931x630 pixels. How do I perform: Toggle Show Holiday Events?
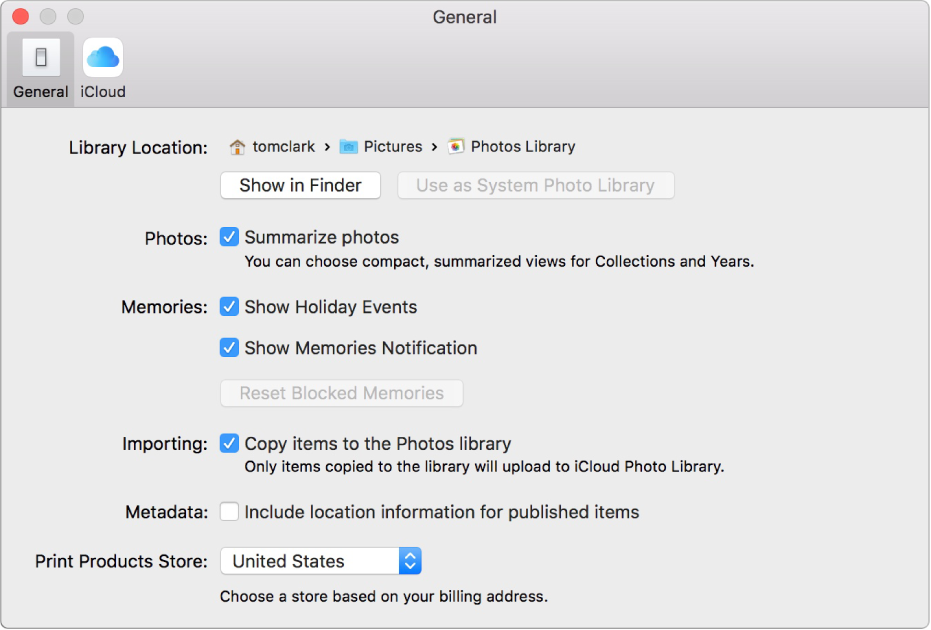pyautogui.click(x=229, y=307)
